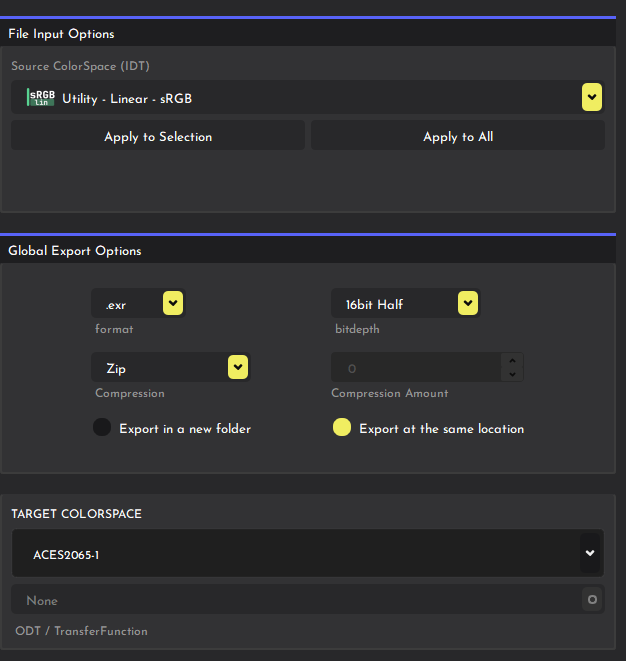Increase Compression Amount with up arrow

coord(513,362)
